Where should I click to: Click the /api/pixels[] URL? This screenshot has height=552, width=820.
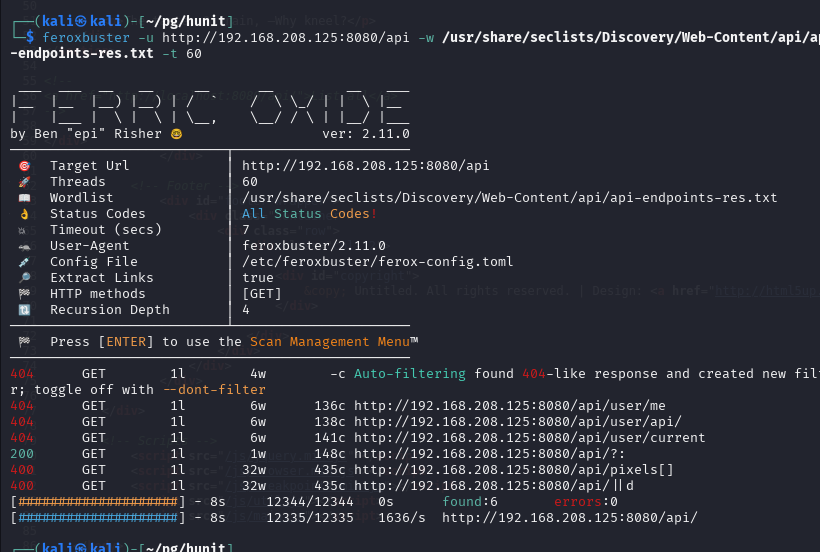514,470
